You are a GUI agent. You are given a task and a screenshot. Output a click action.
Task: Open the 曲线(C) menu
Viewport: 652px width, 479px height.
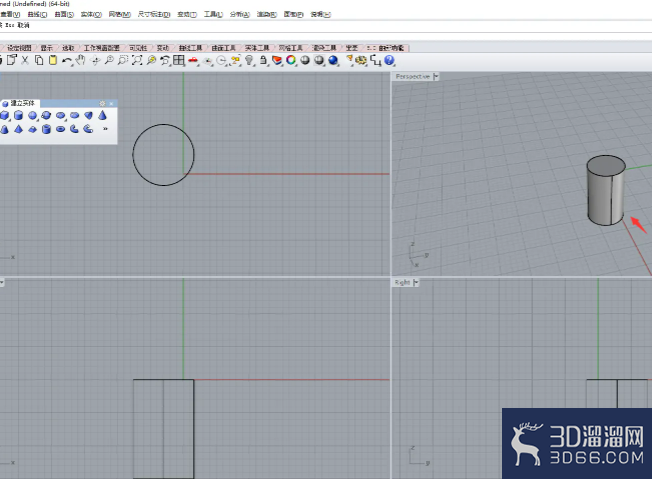(x=37, y=14)
